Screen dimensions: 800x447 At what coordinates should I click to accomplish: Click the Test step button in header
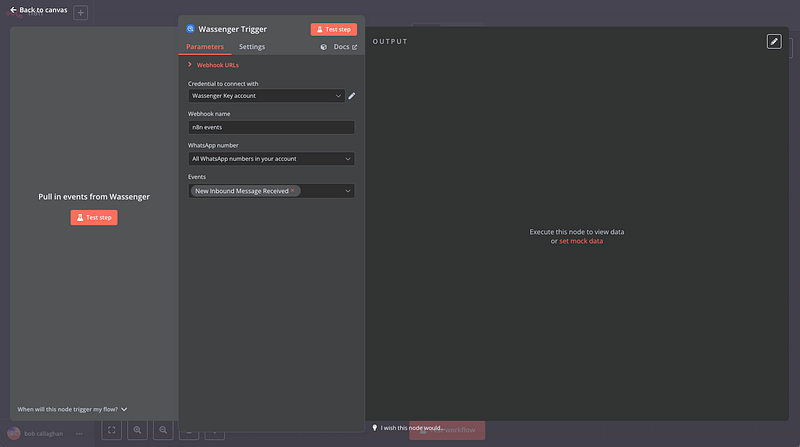tap(333, 30)
